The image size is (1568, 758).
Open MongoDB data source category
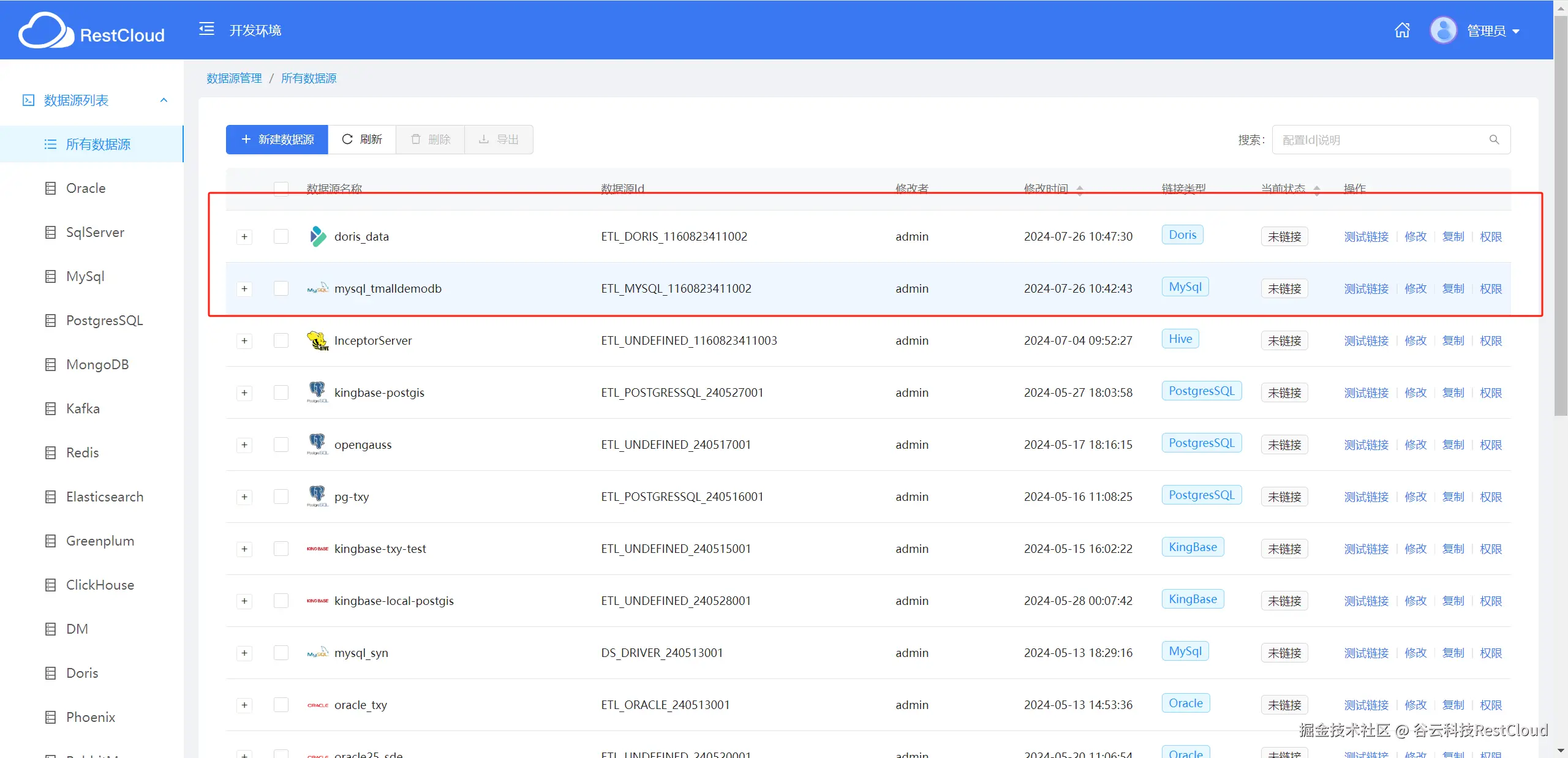point(97,364)
